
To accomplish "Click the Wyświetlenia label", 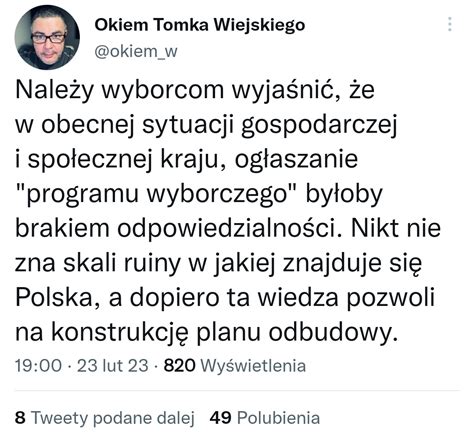I will (253, 365).
